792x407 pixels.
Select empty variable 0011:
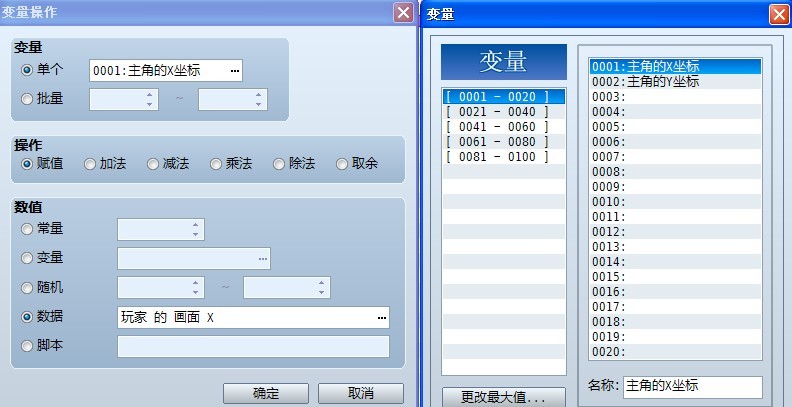tap(675, 217)
